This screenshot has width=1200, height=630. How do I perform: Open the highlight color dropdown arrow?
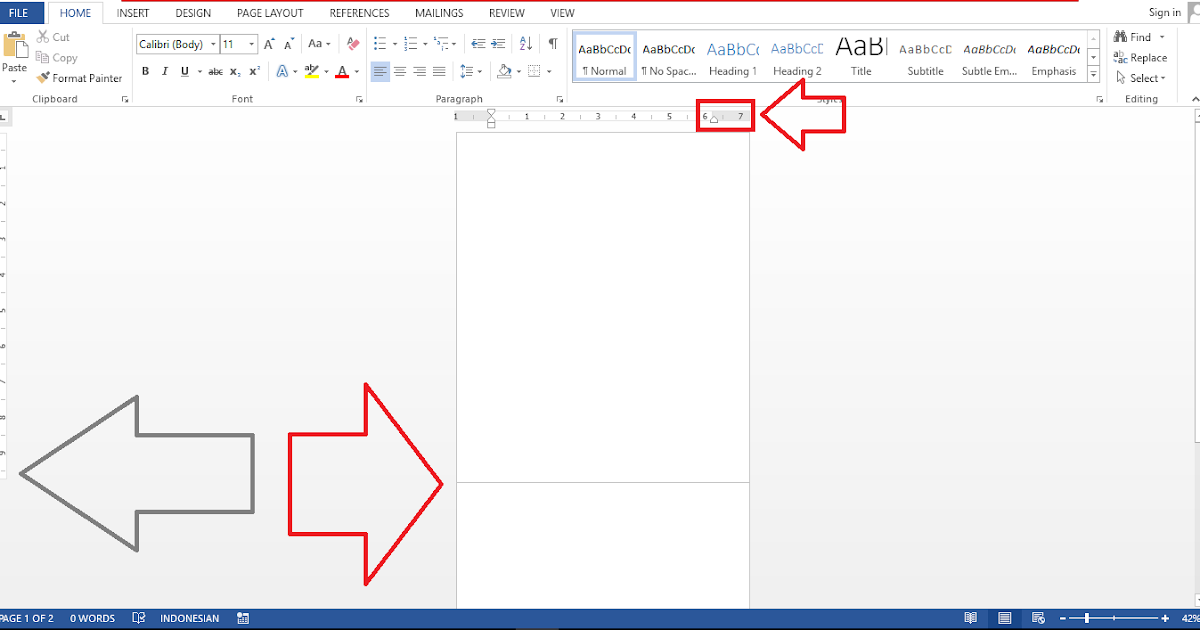click(x=326, y=72)
